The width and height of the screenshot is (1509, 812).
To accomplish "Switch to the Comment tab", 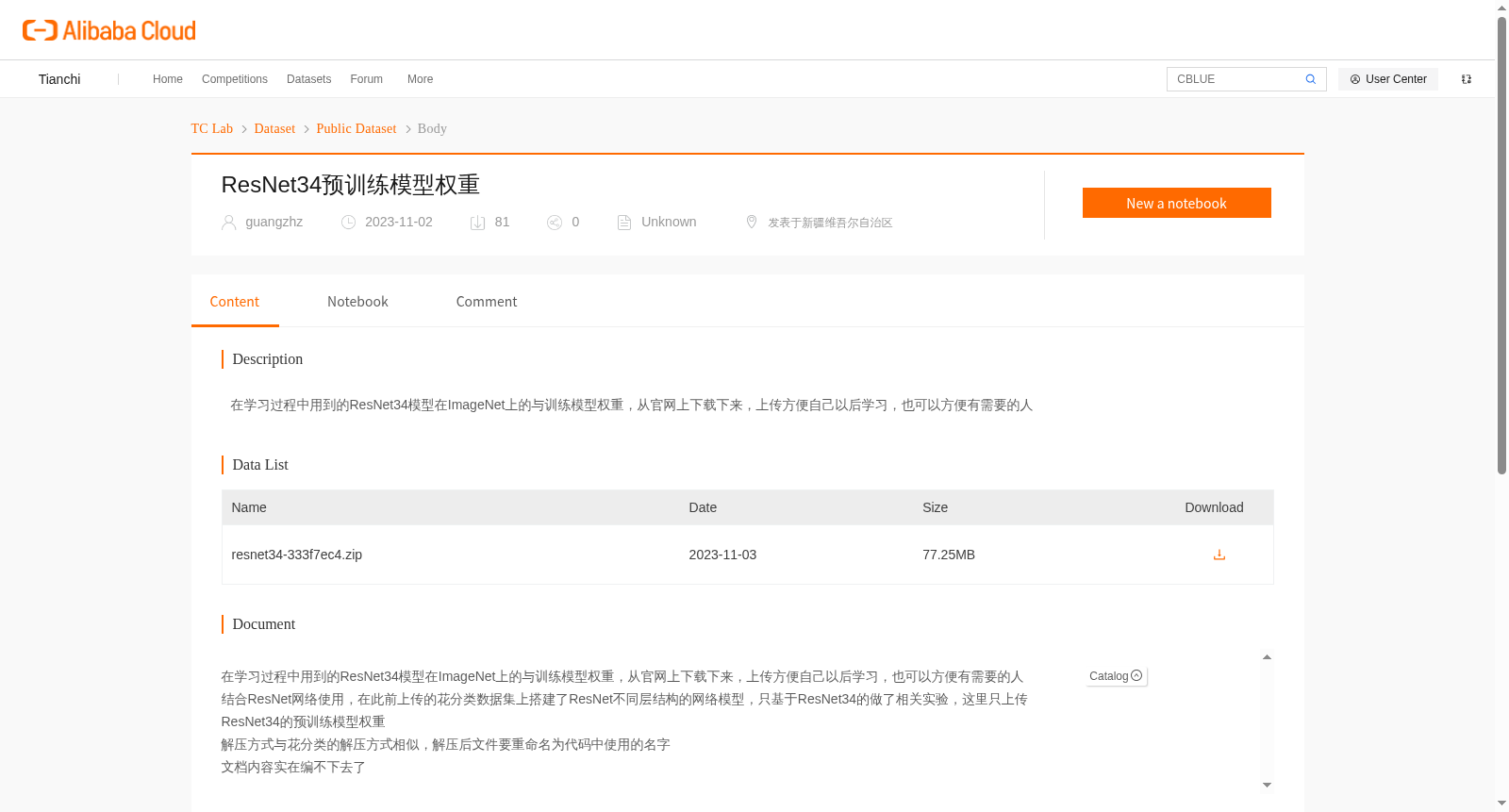I will [487, 302].
